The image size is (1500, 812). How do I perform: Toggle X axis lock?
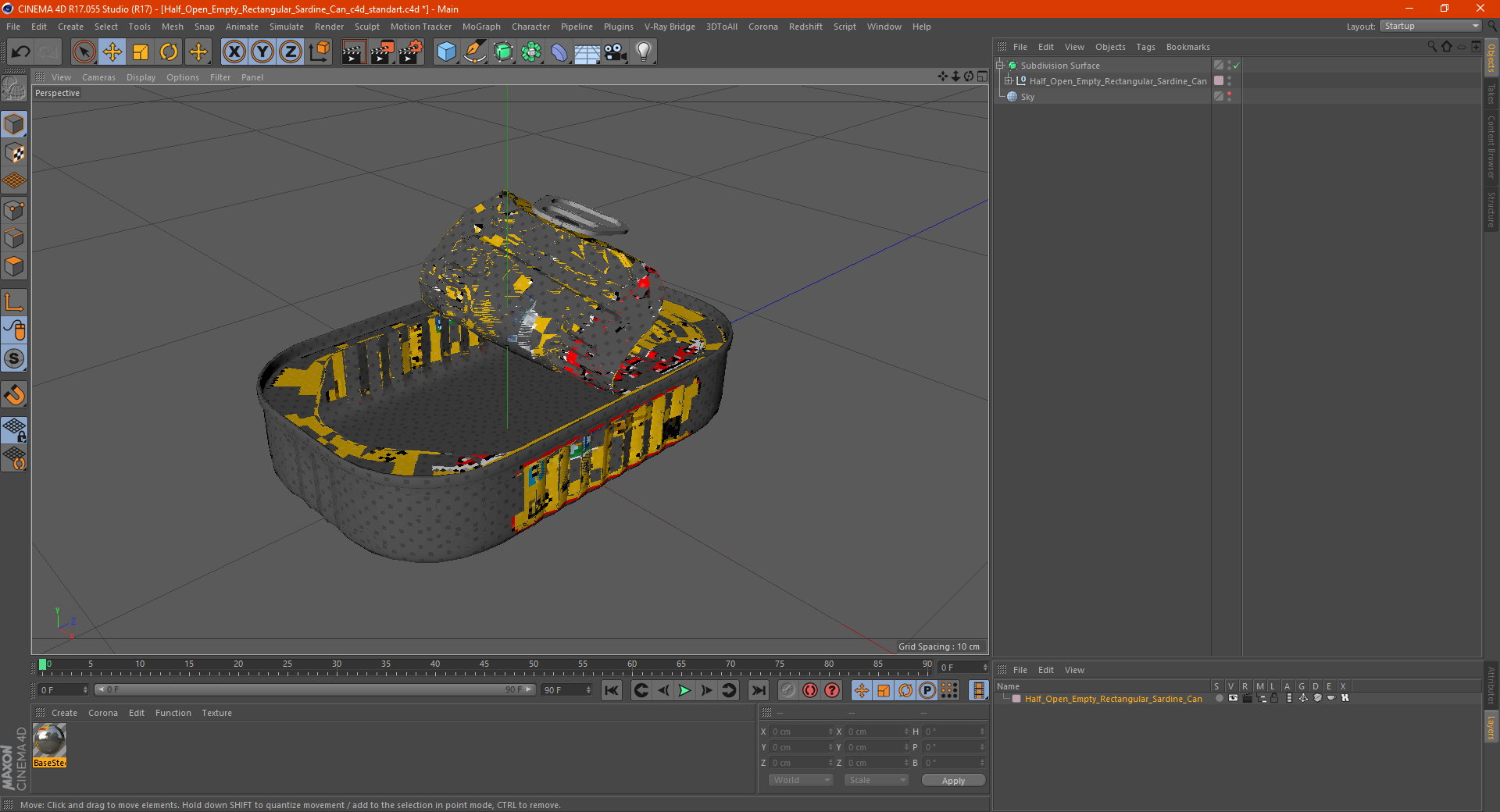(234, 52)
